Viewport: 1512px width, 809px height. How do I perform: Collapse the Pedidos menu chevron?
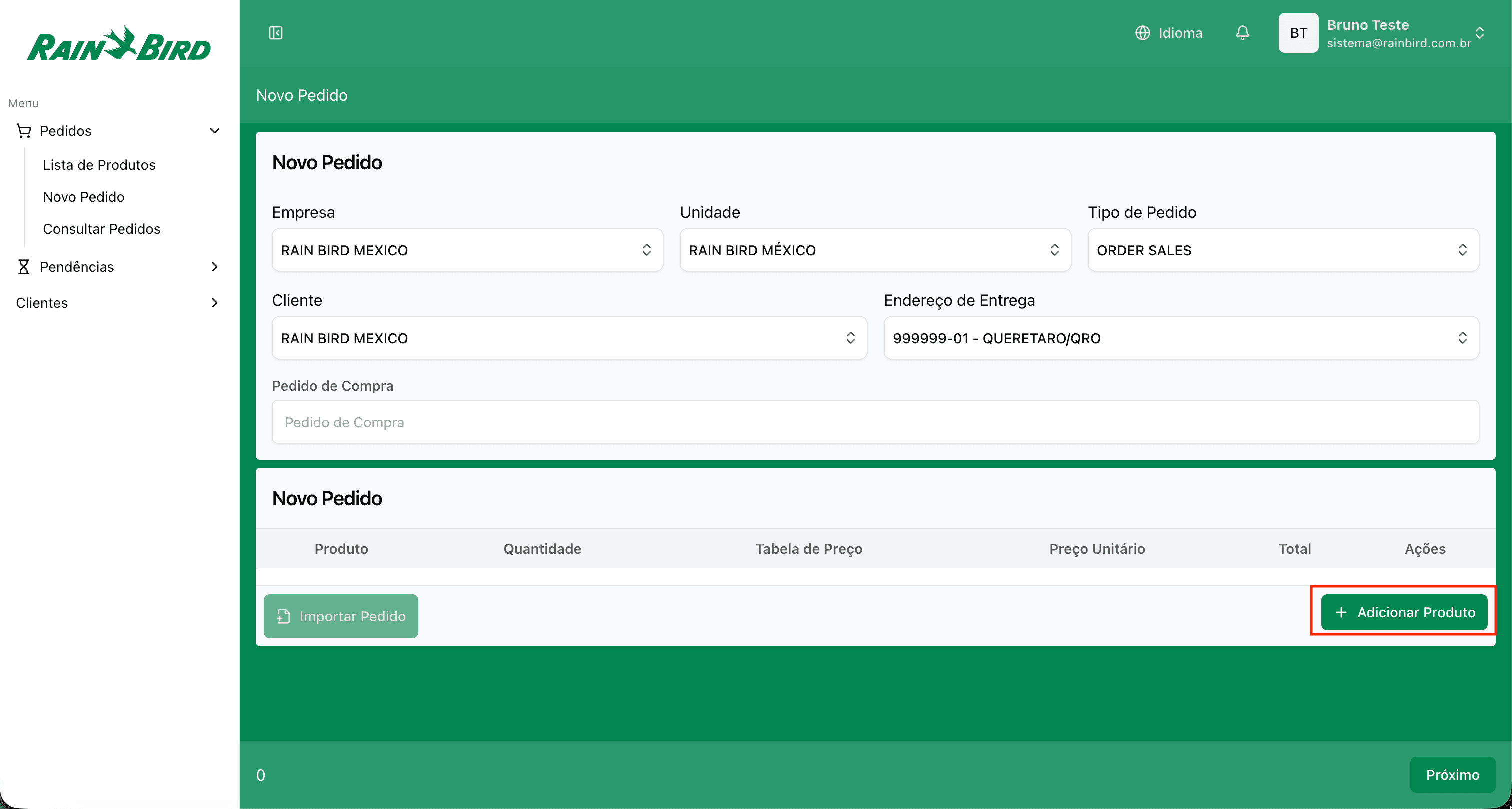click(x=215, y=130)
